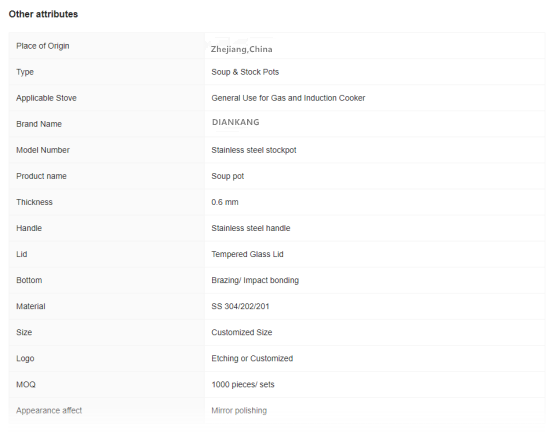Select General Use for Gas and Induction Cooker
Image resolution: width=554 pixels, height=445 pixels.
pos(288,98)
